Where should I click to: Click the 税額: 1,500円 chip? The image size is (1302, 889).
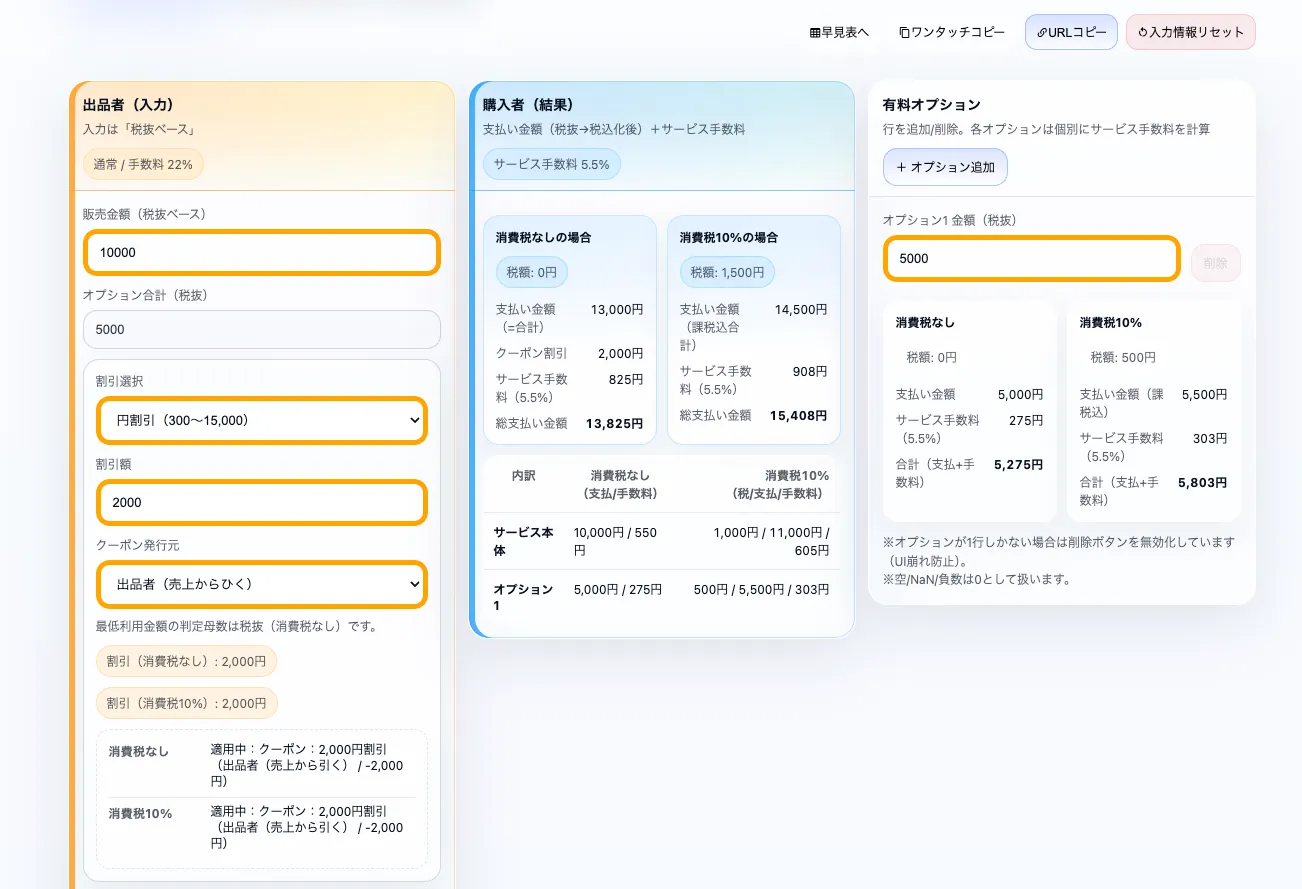point(726,272)
